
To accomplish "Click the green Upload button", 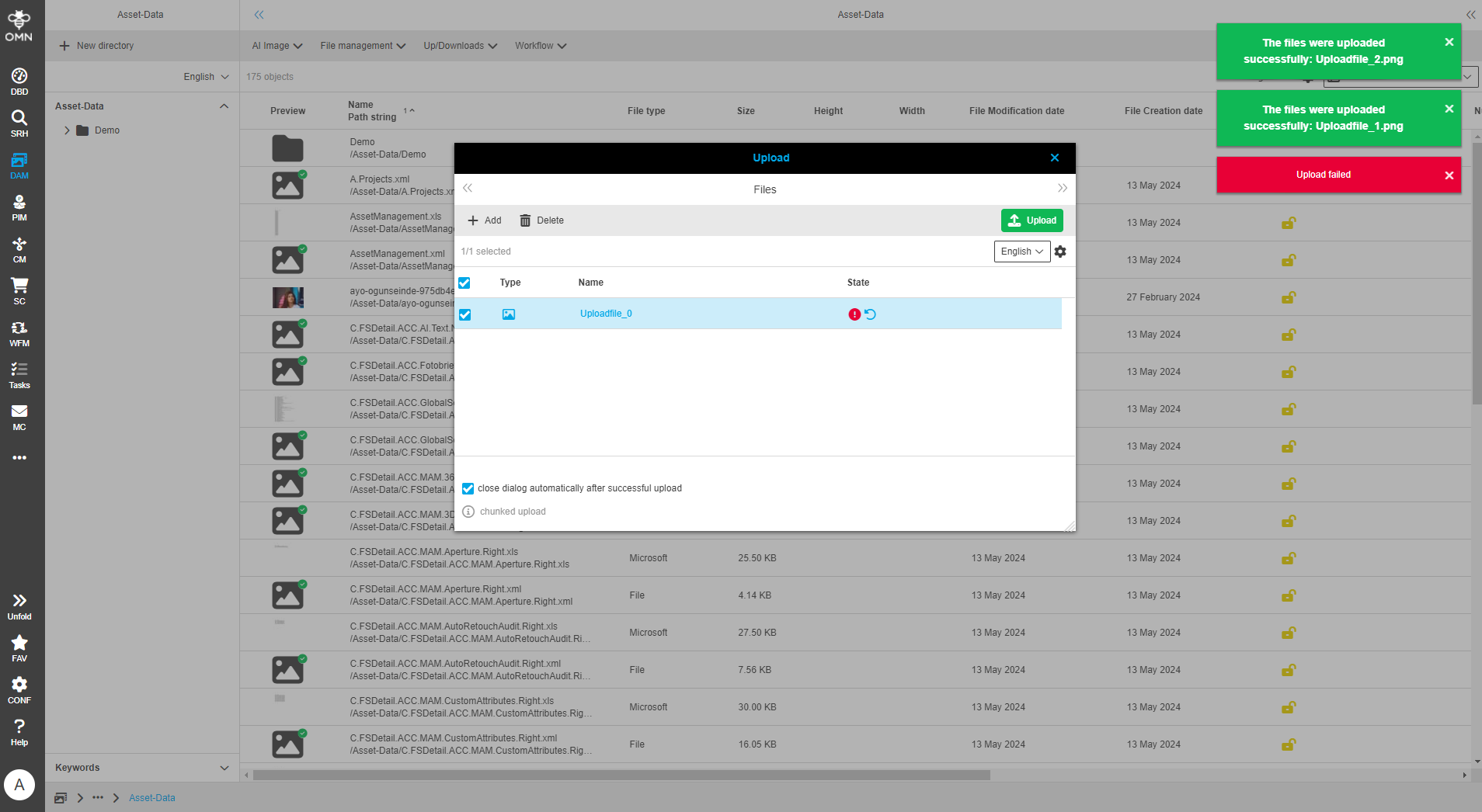I will (1032, 220).
